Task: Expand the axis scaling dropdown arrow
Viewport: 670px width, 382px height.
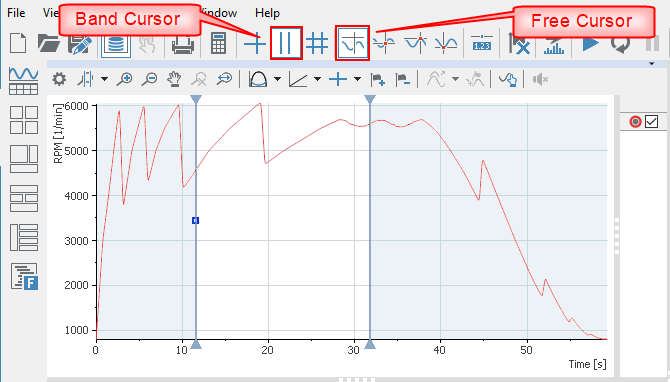Action: [317, 79]
